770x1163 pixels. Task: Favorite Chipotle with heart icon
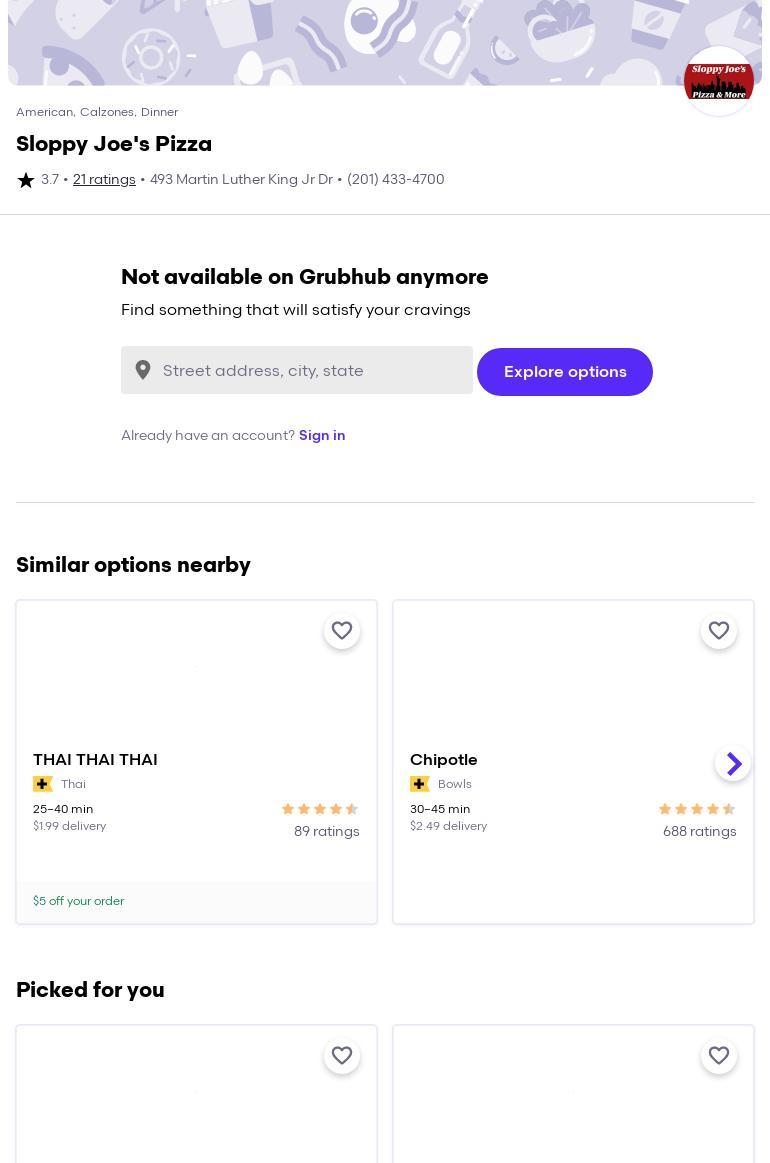(719, 631)
